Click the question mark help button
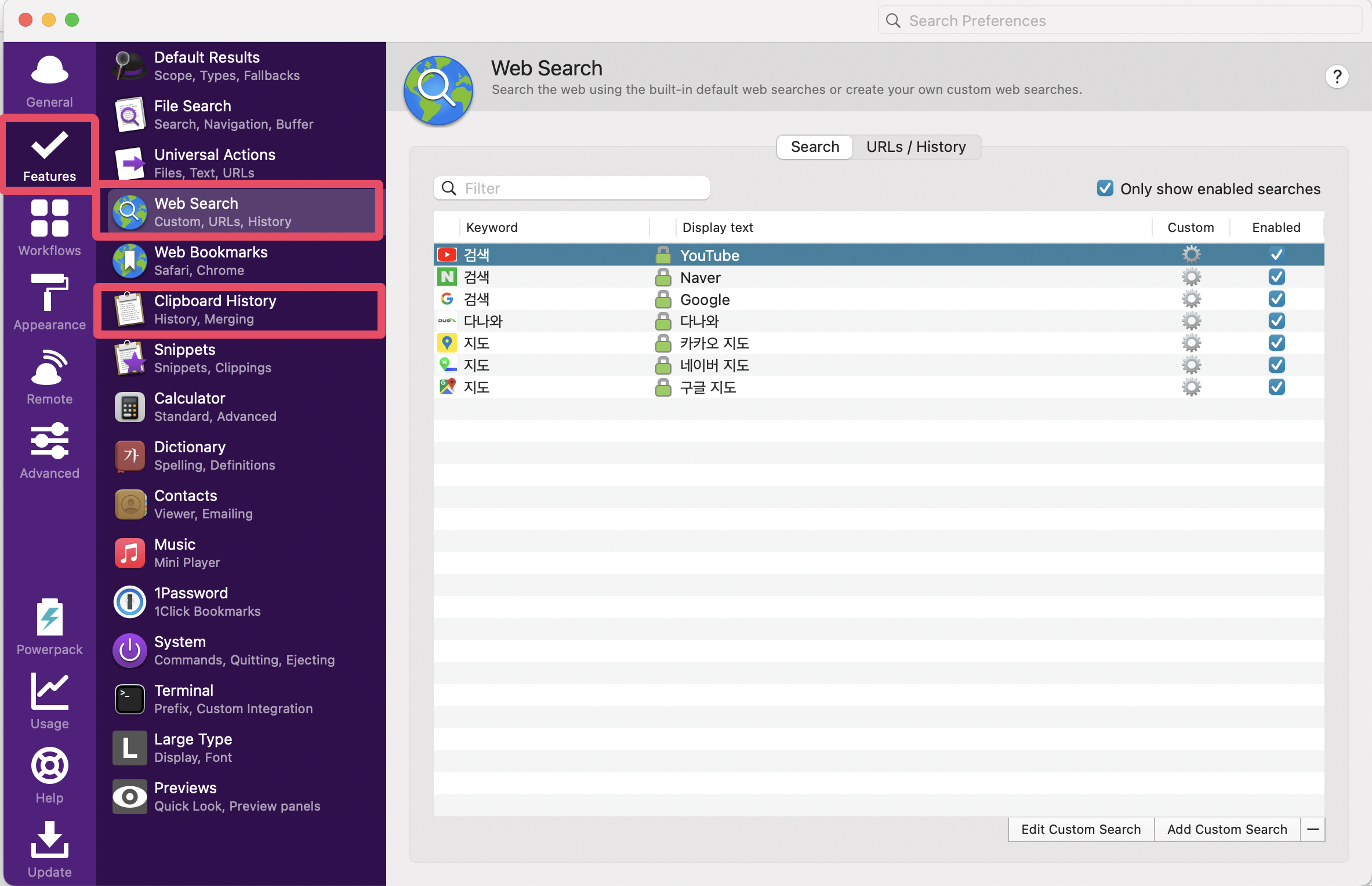 pos(1337,77)
